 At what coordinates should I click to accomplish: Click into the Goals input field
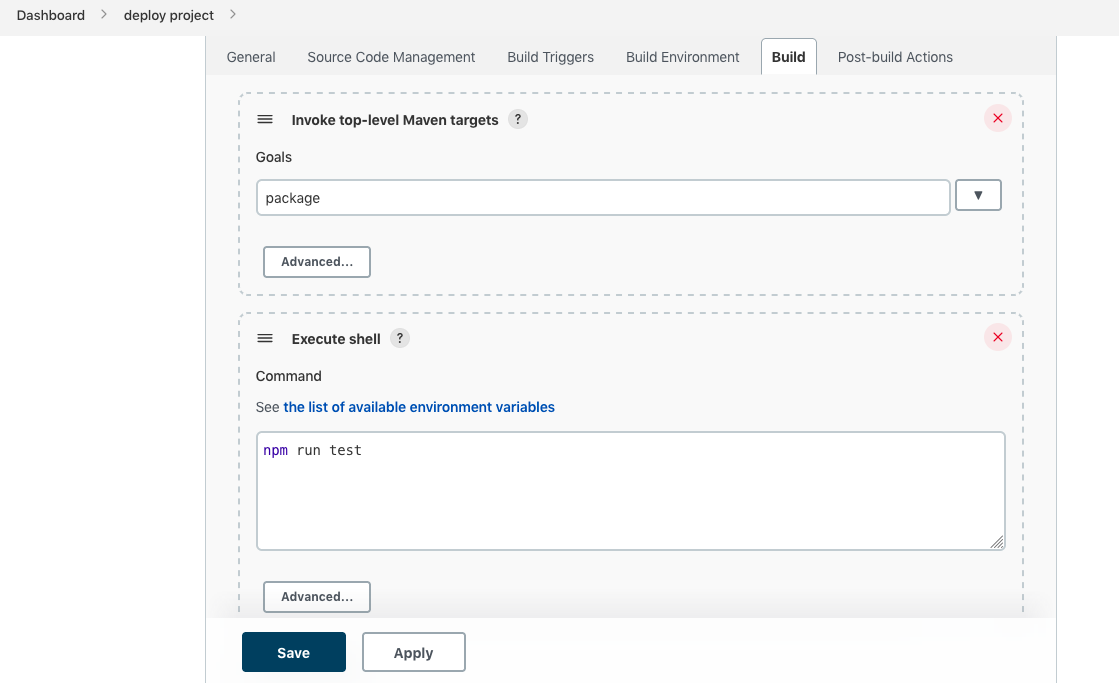click(602, 198)
